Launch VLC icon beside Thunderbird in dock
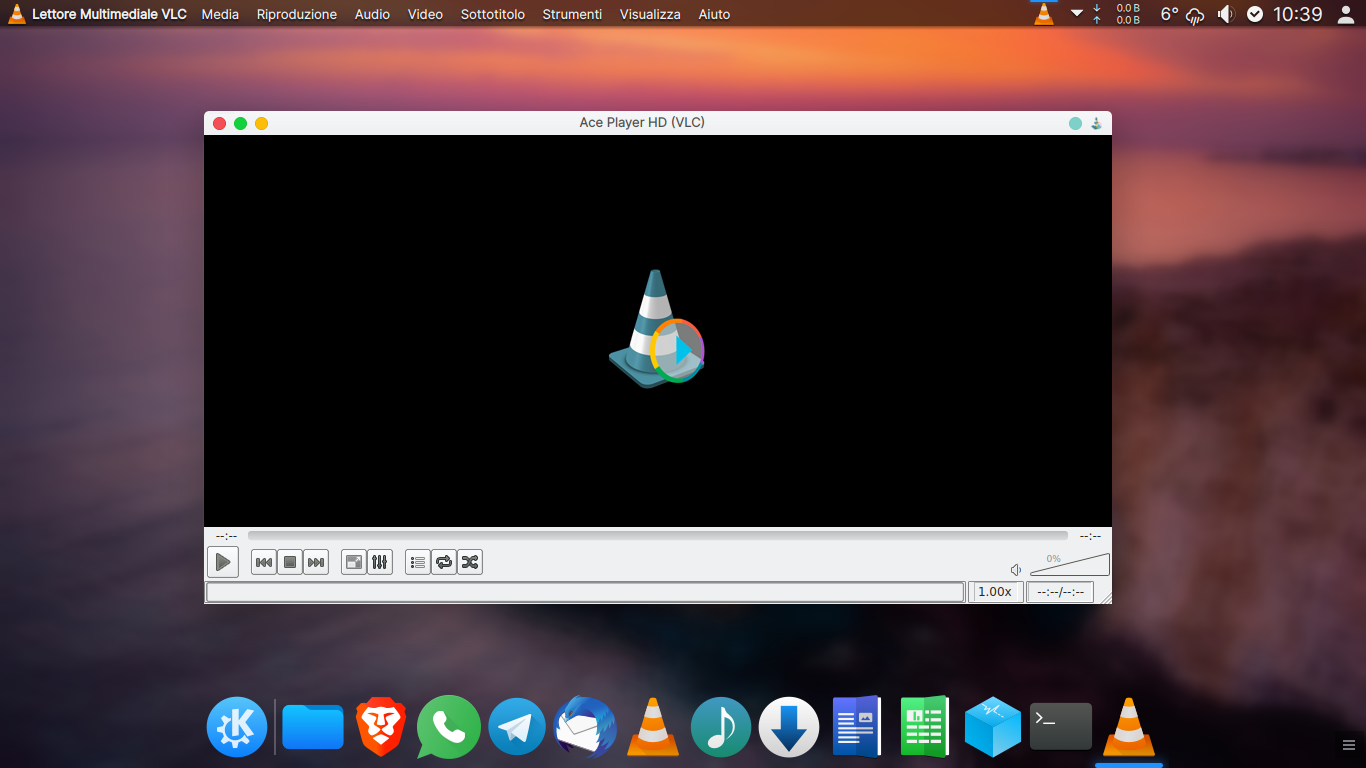Viewport: 1366px width, 768px height. (653, 727)
